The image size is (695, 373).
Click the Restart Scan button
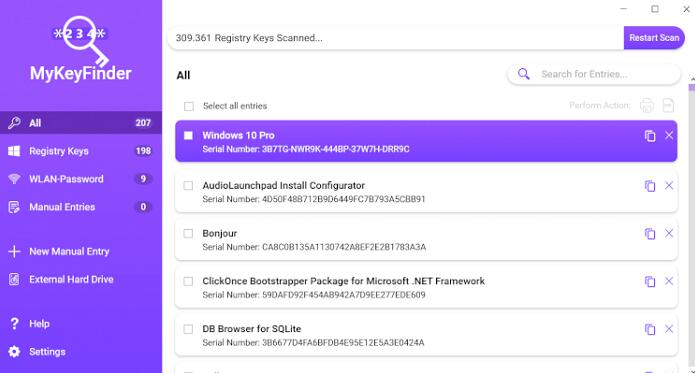[x=654, y=38]
